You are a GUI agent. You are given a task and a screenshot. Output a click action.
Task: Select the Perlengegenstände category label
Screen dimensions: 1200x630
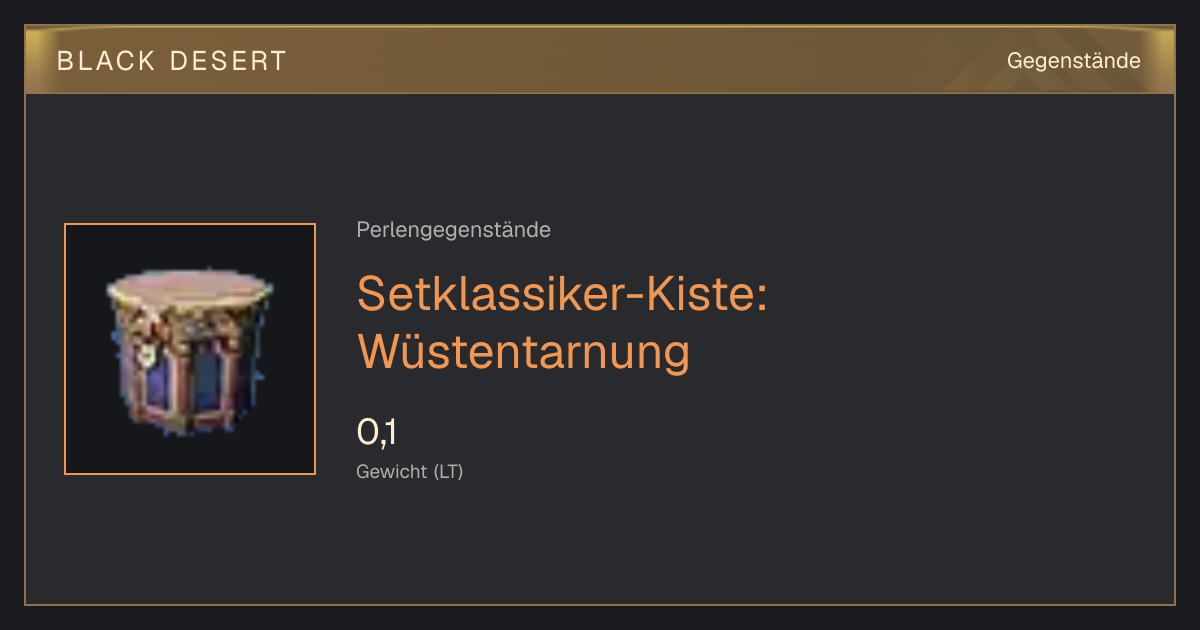pyautogui.click(x=453, y=230)
